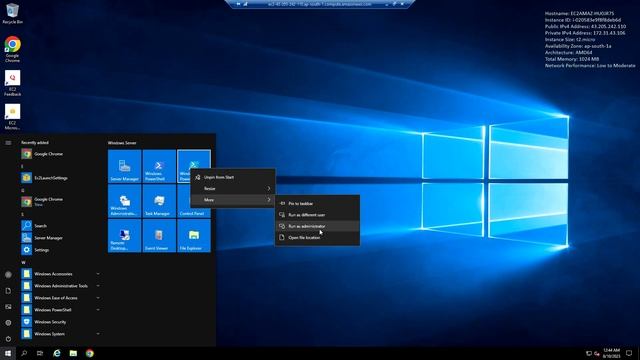Choose Unpin from Start
This screenshot has width=640, height=360.
[233, 177]
